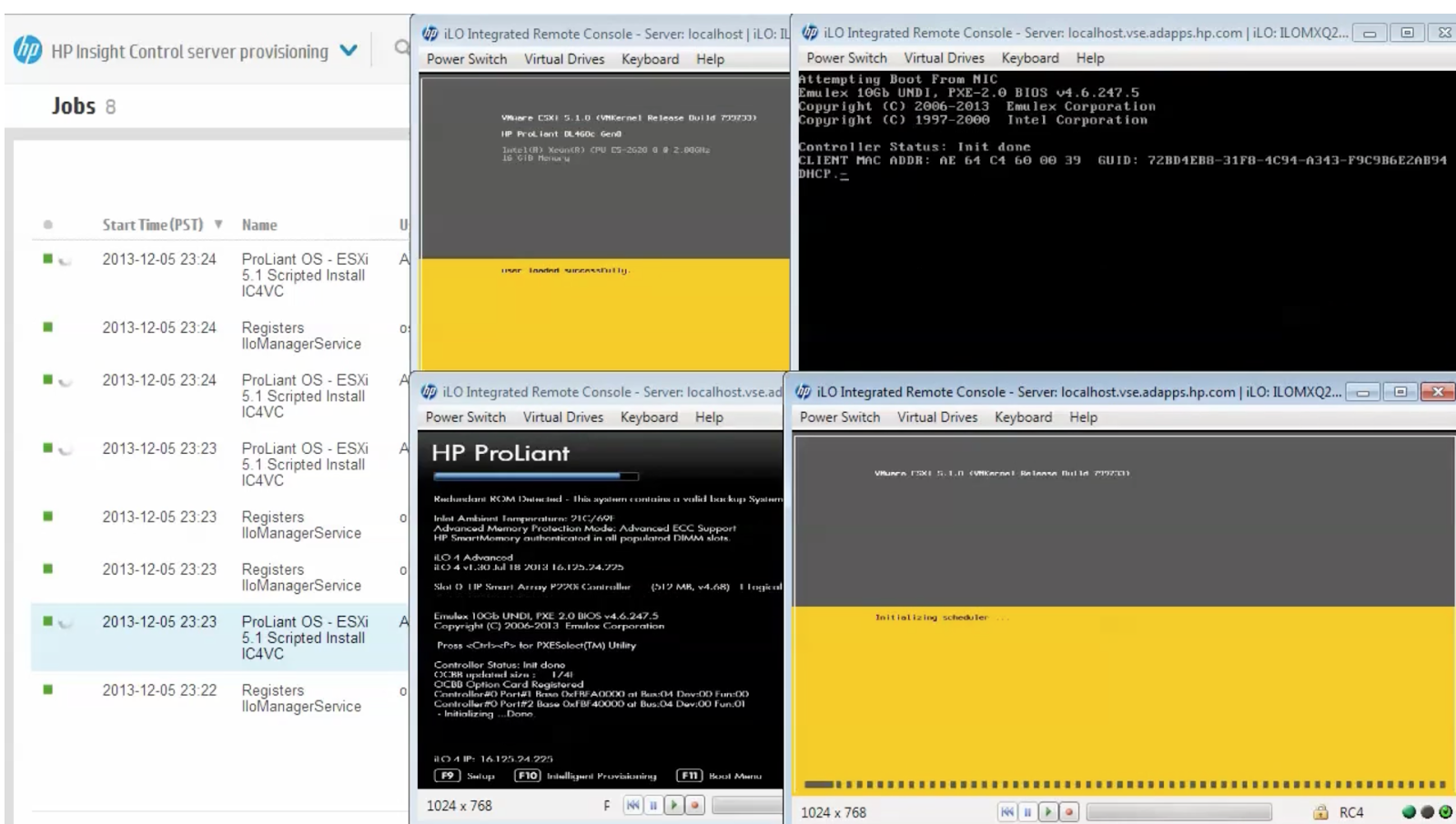Click the green status icon of the 23:22 Registers job
Image resolution: width=1456 pixels, height=824 pixels.
coord(48,689)
